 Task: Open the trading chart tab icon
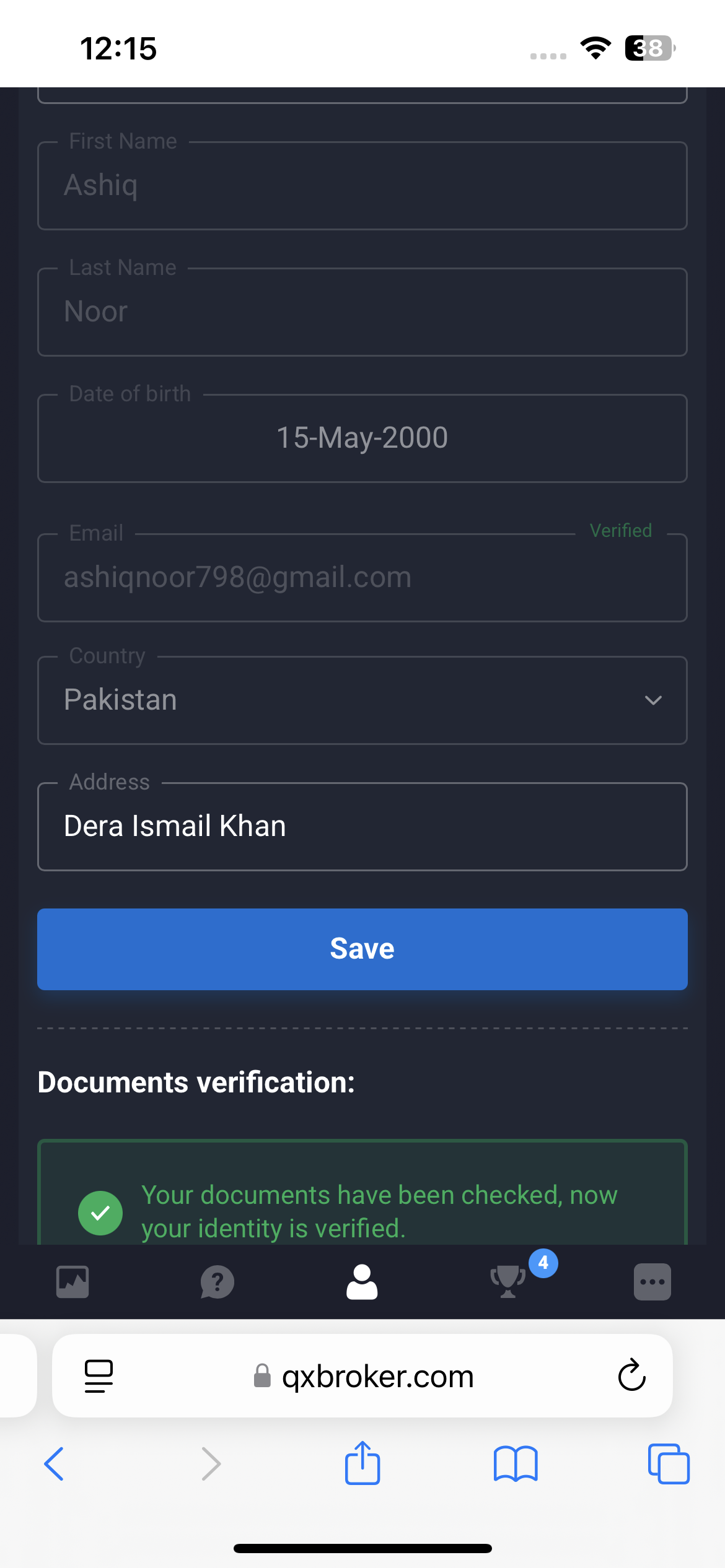tap(72, 1281)
